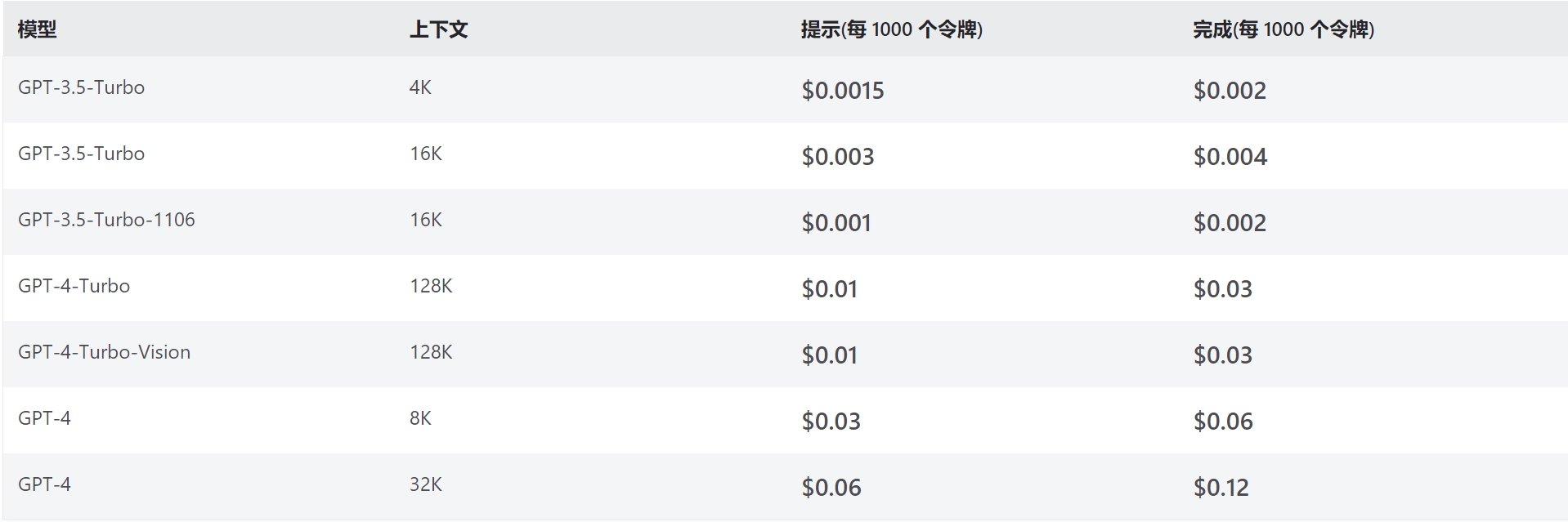The width and height of the screenshot is (1568, 522).
Task: Select the 32K context cell
Action: [x=425, y=484]
